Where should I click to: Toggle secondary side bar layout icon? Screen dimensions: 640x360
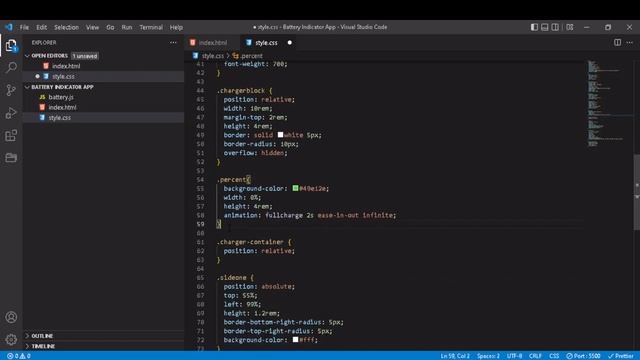(x=555, y=27)
